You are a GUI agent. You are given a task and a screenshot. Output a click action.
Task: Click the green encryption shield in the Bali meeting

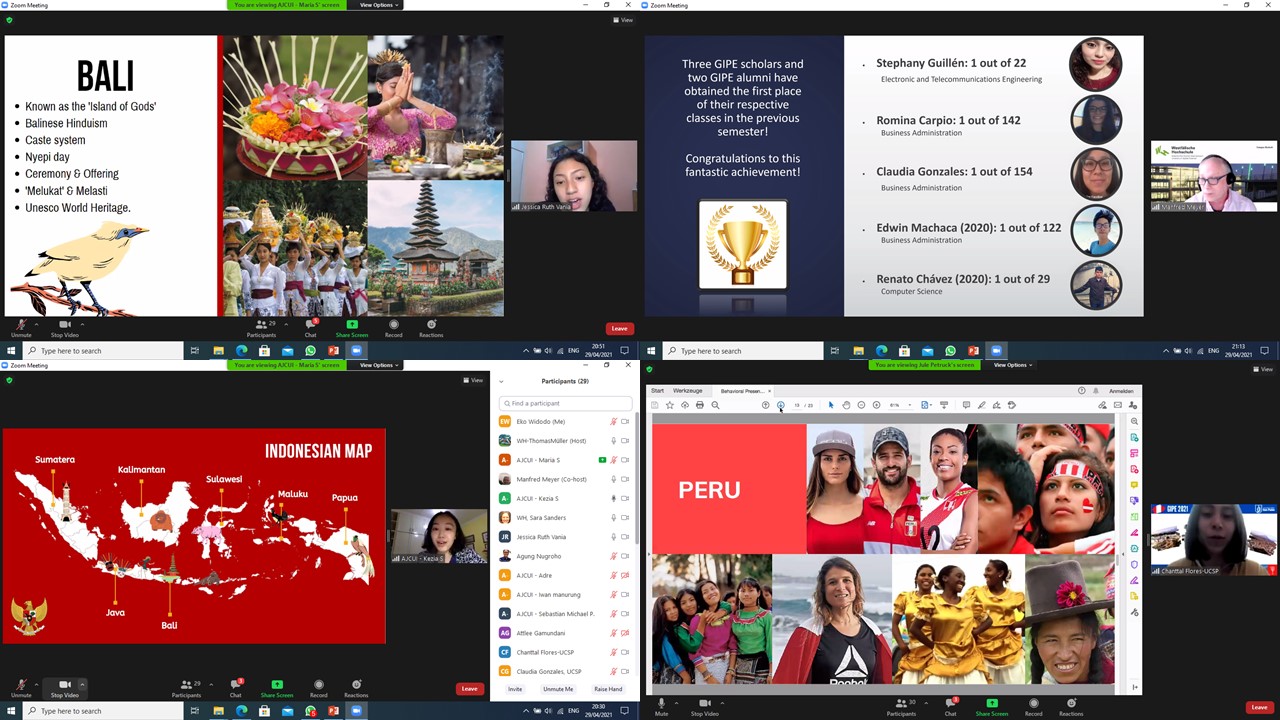pyautogui.click(x=9, y=20)
